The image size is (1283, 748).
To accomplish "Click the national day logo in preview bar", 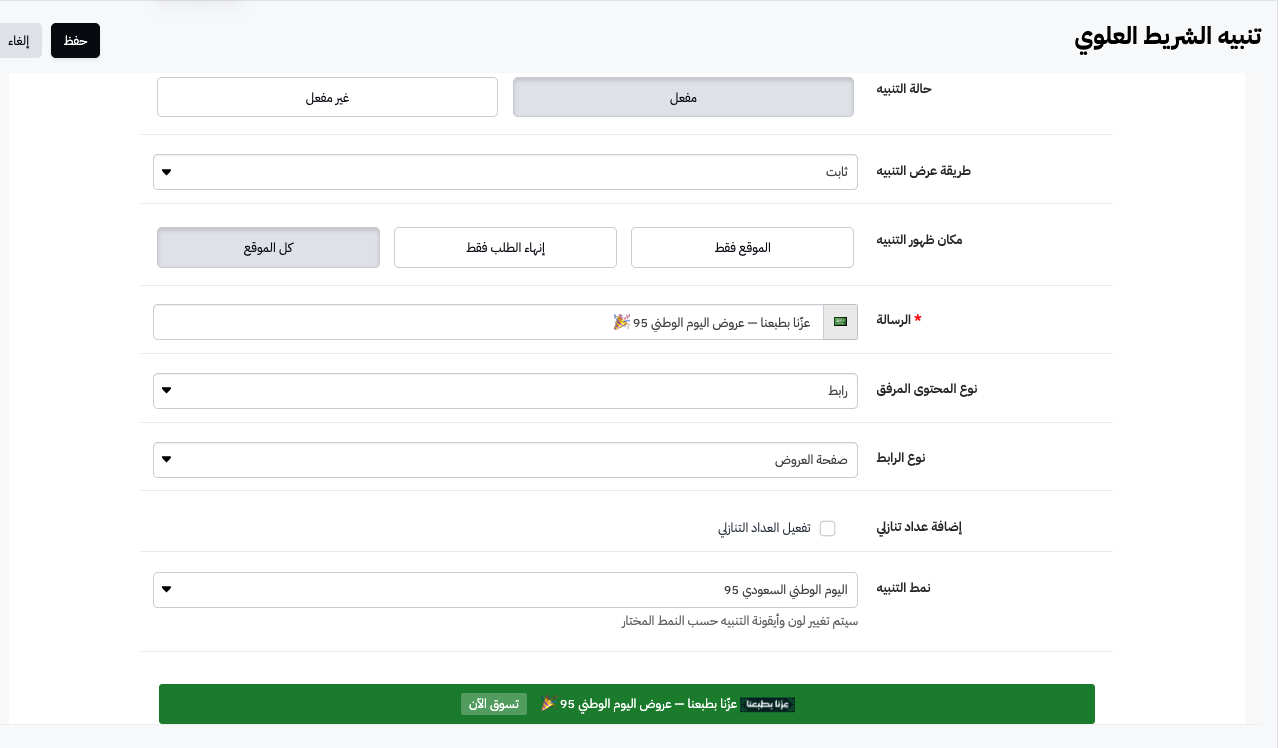I will [768, 704].
